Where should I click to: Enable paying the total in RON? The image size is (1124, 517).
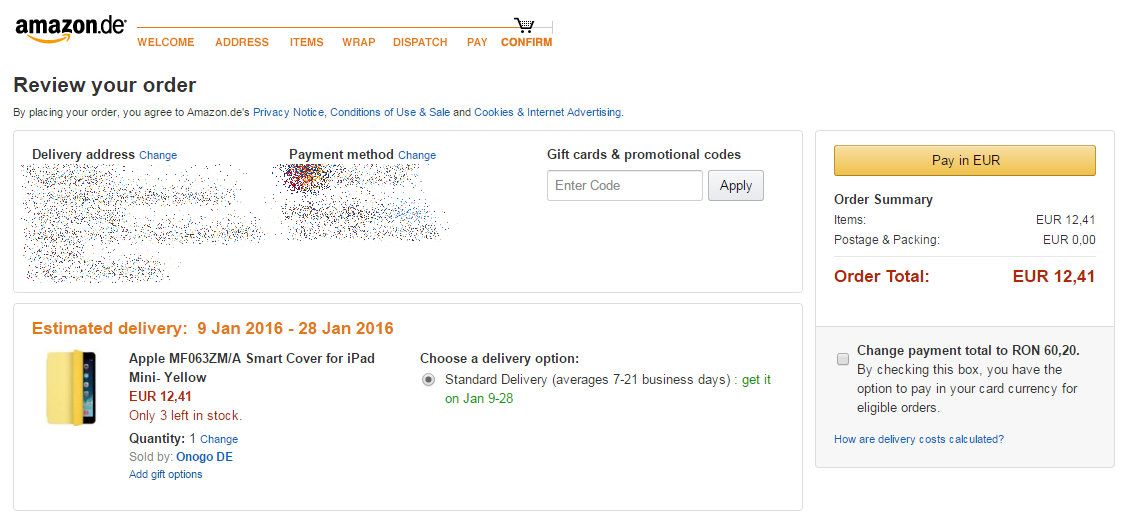843,358
